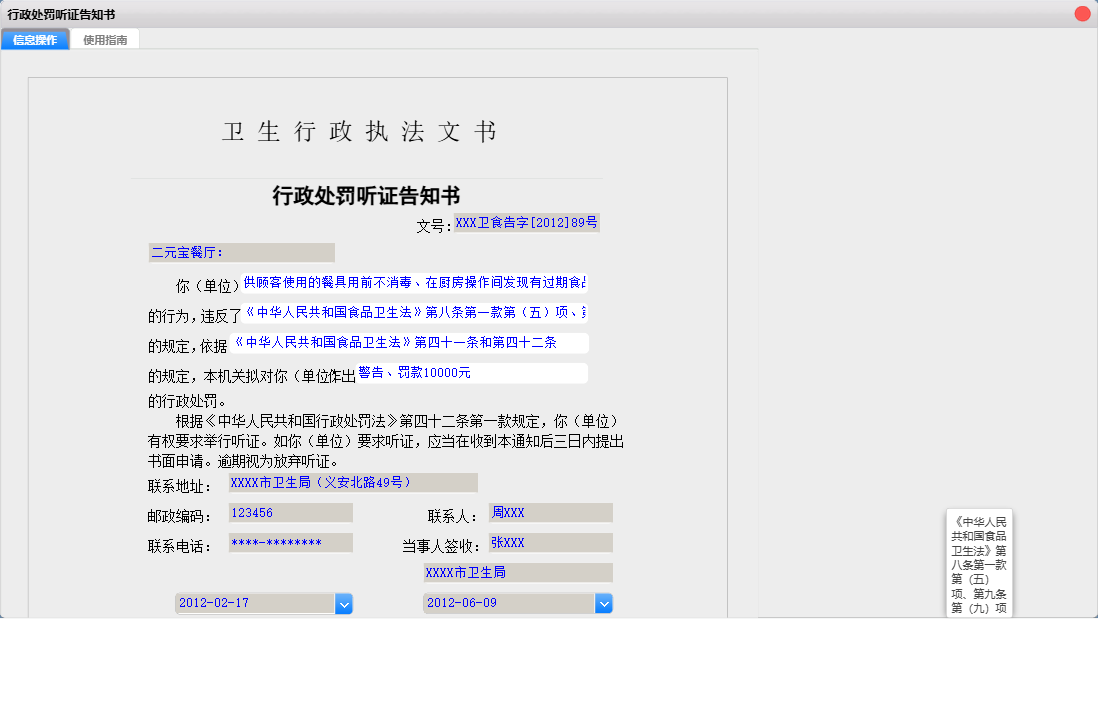
Task: Click the masked 联系电话 phone field
Action: pyautogui.click(x=290, y=542)
